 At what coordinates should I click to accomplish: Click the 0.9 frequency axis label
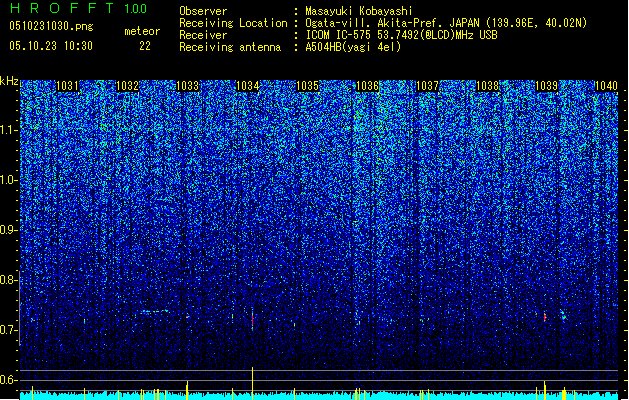click(9, 230)
